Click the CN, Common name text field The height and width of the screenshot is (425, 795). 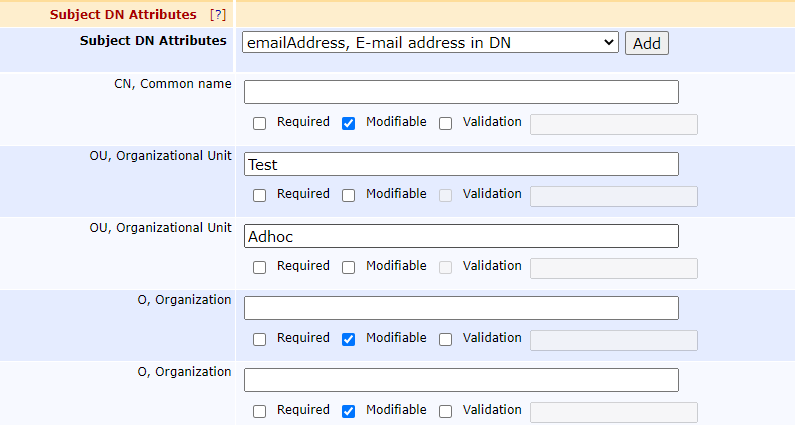pyautogui.click(x=461, y=92)
